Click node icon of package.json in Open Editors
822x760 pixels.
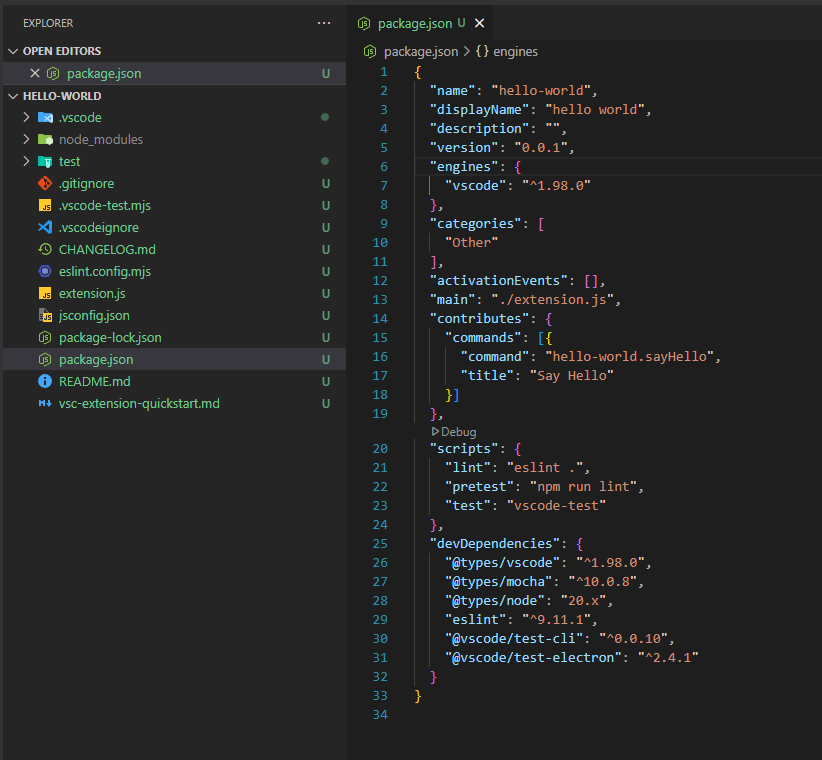tap(53, 73)
